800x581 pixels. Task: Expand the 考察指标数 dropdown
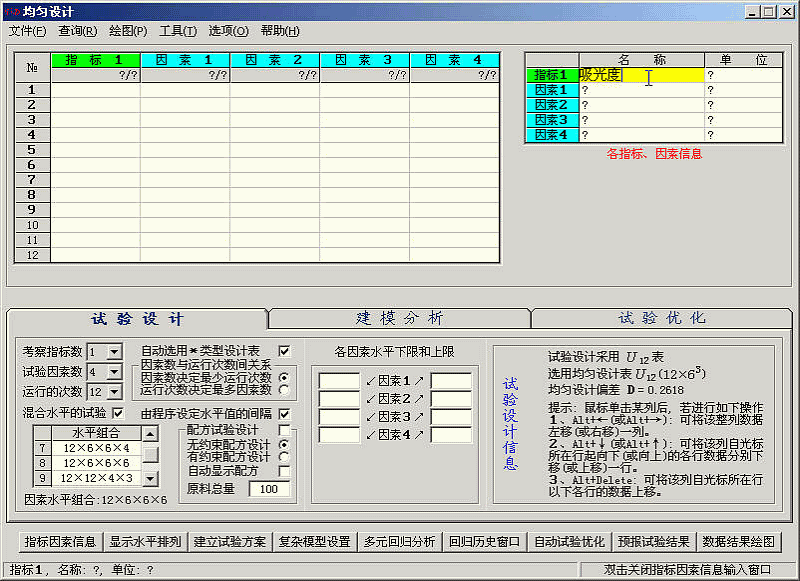point(113,352)
